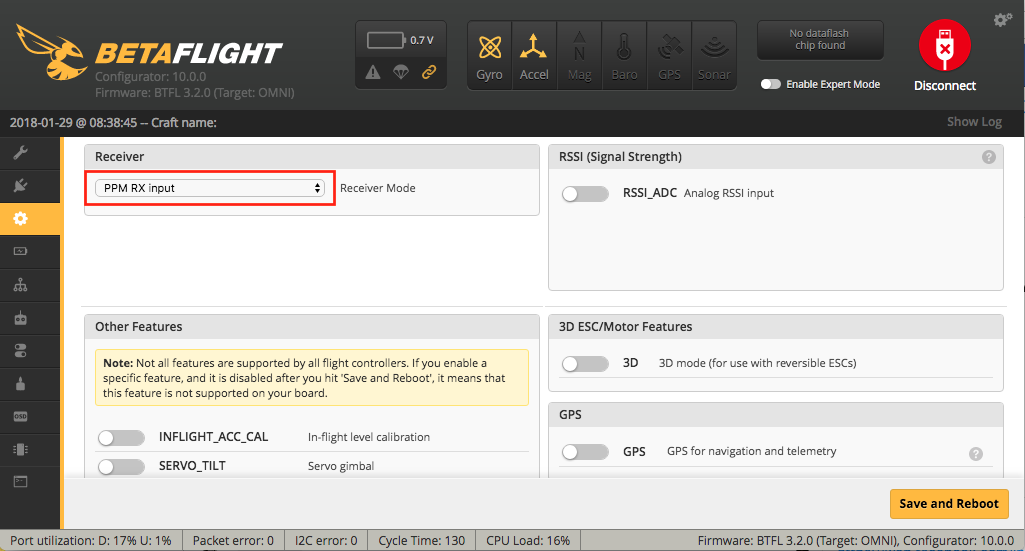Select the Configuration gear tab in sidebar
The image size is (1025, 551).
point(20,218)
